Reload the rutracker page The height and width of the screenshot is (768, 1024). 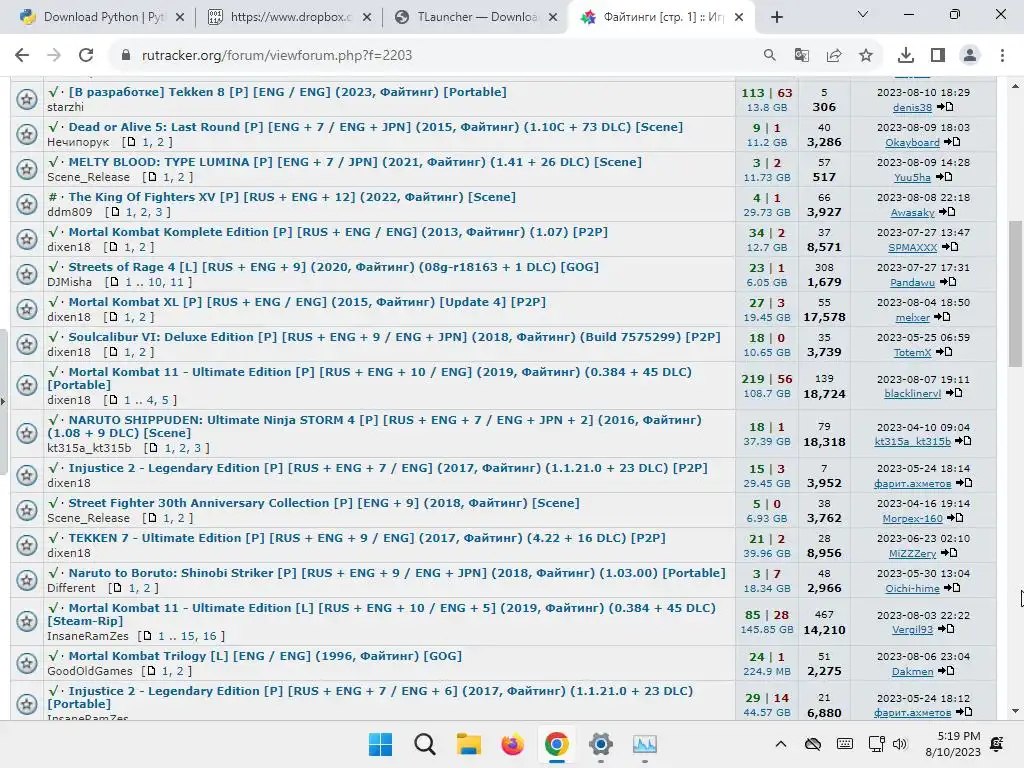click(x=86, y=56)
